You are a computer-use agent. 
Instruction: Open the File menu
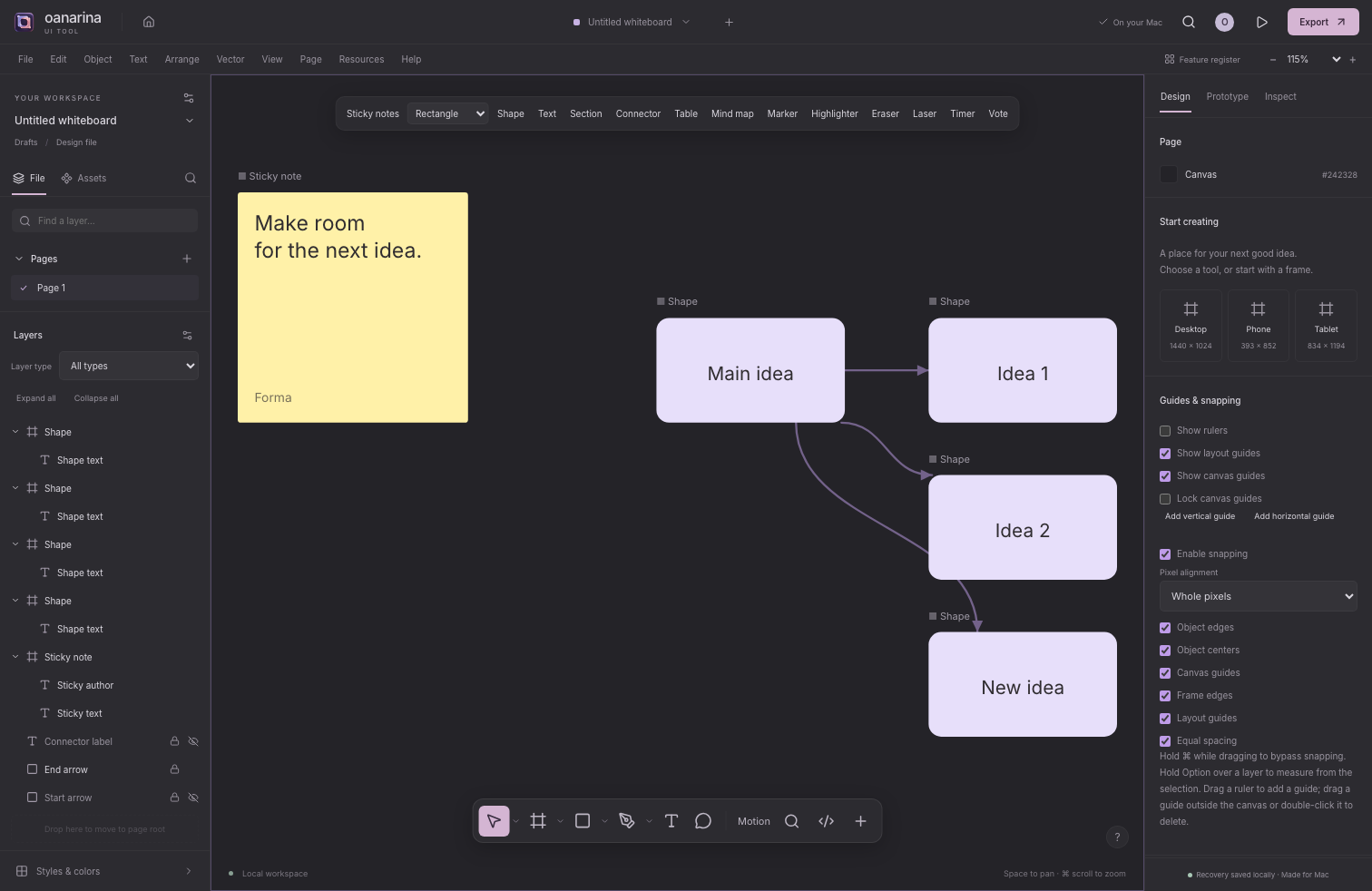click(x=25, y=59)
